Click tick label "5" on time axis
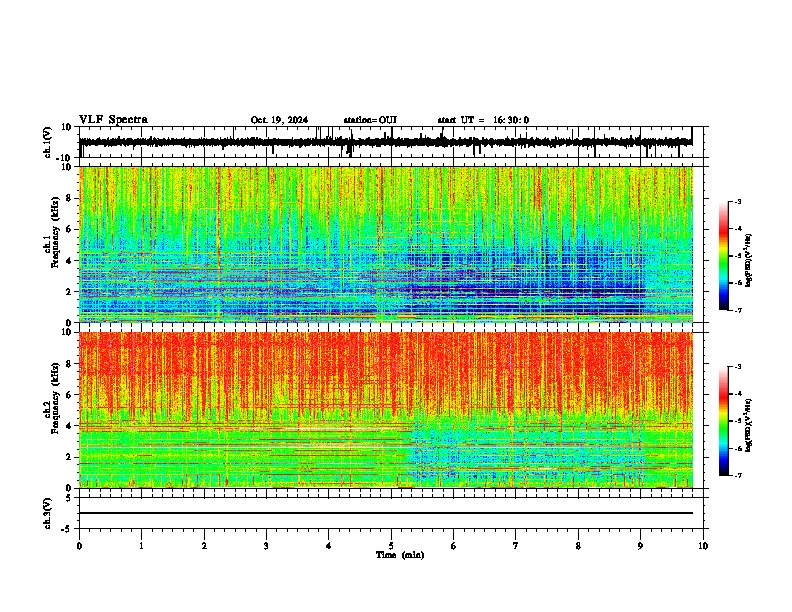The width and height of the screenshot is (792, 612). point(391,546)
